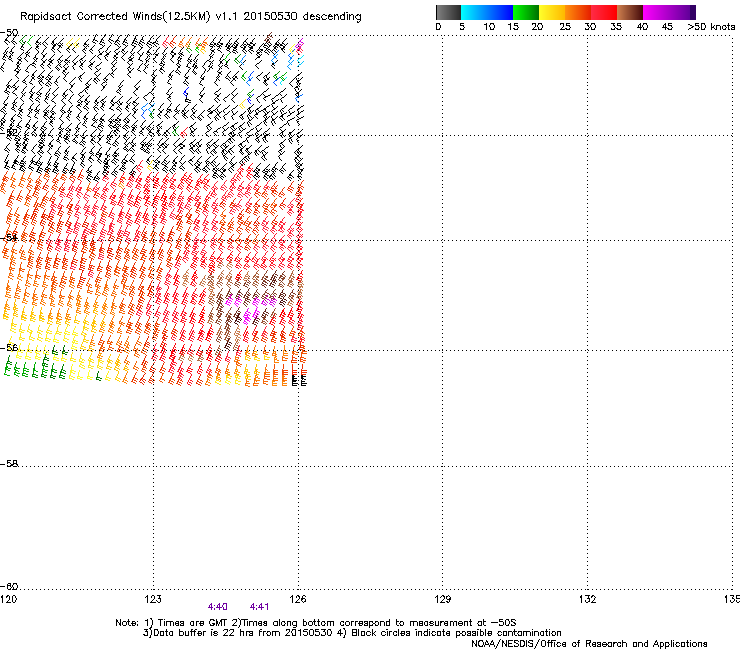Click the green 15-20 knots legend swatch
Image resolution: width=740 pixels, height=650 pixels.
[526, 12]
